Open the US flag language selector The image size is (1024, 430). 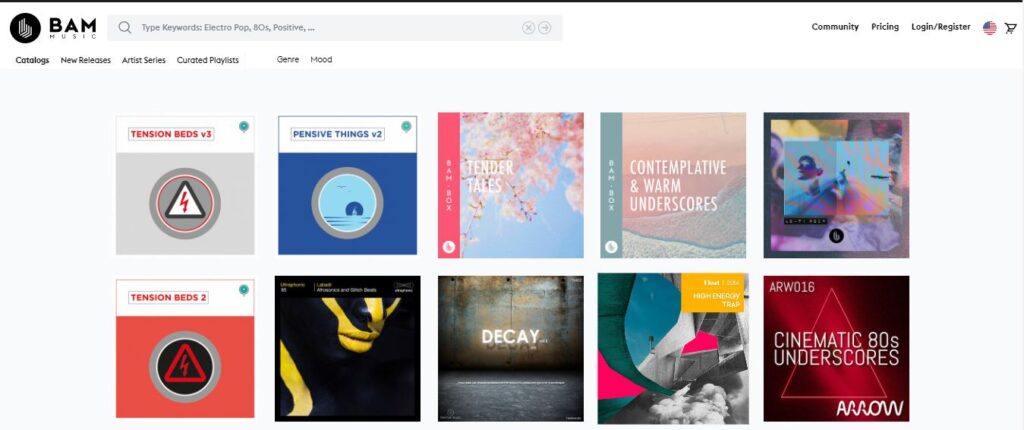tap(990, 27)
